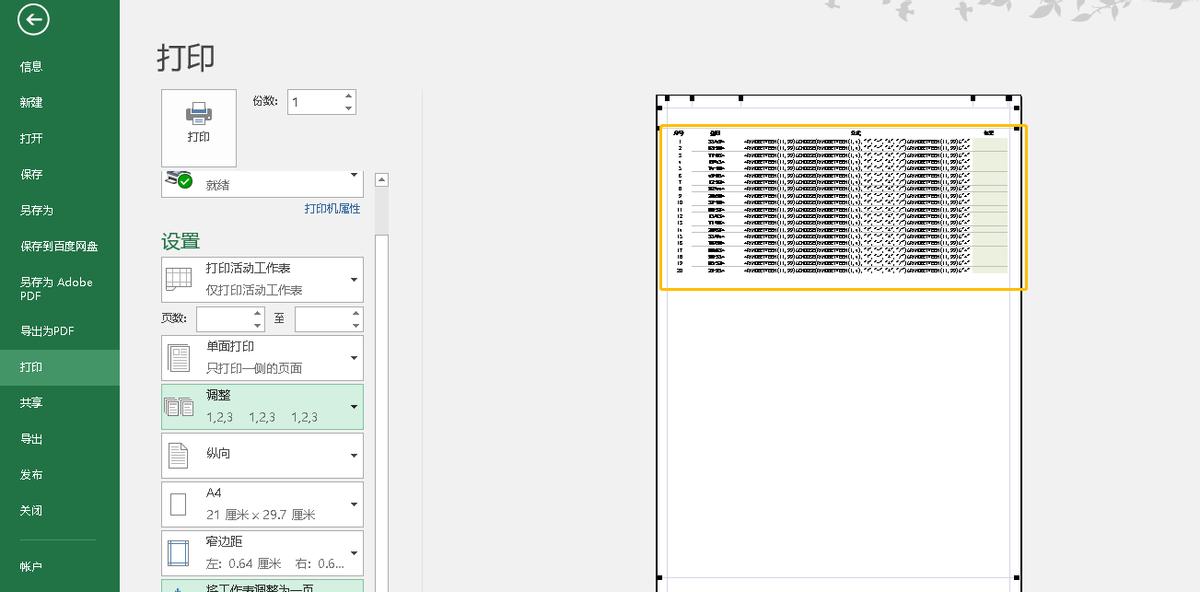
Task: Select 另存为 in the backstage menu
Action: 60,211
